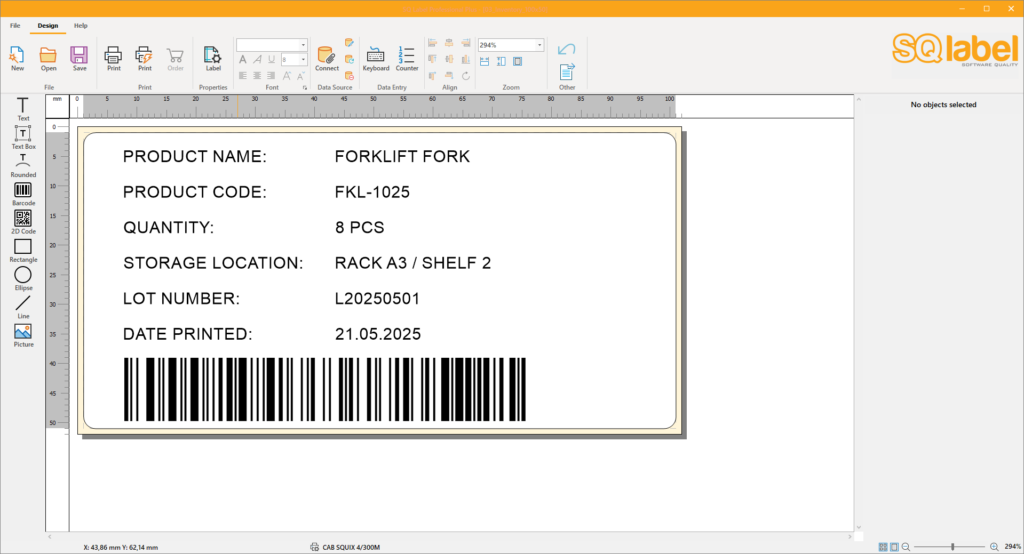Screen dimensions: 1024x554
Task: Select the Barcode tool in the left sidebar
Action: pos(23,190)
